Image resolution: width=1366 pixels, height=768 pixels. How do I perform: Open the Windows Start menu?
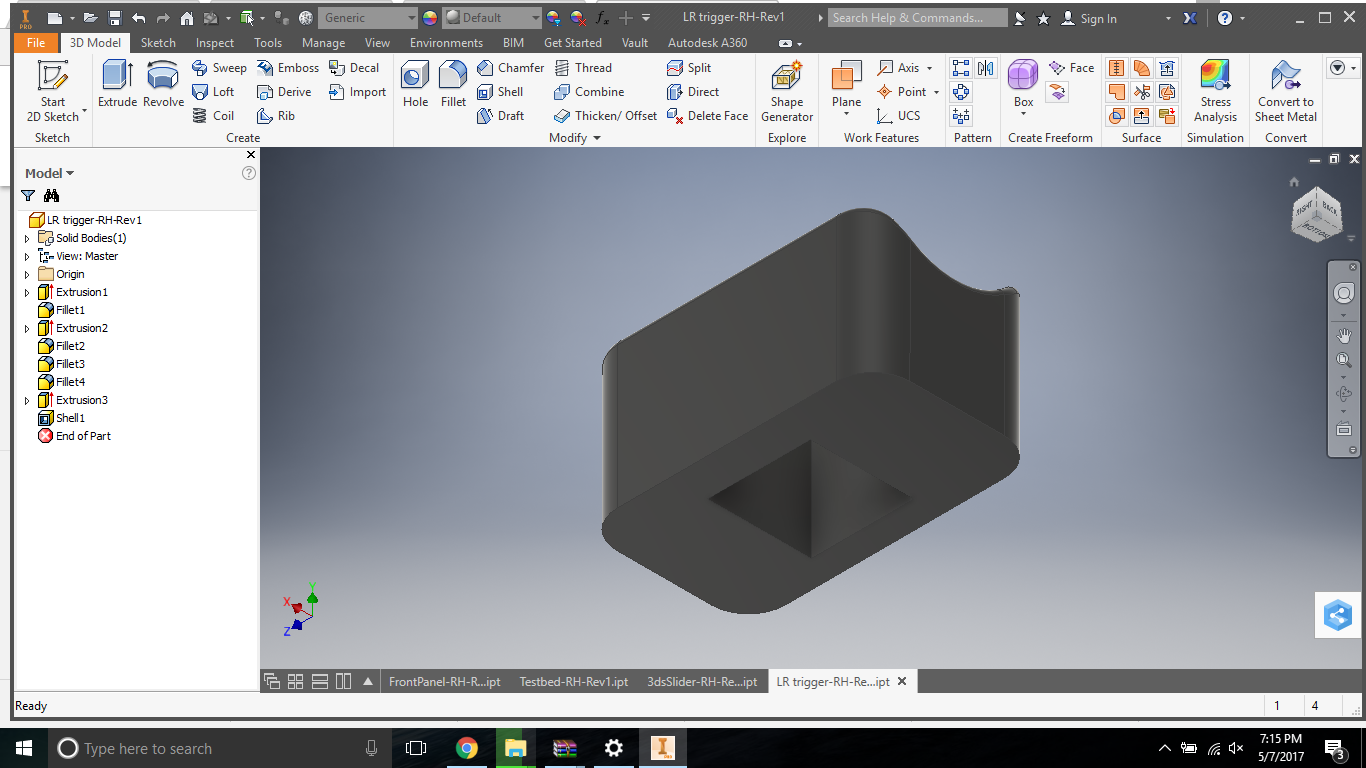click(x=24, y=748)
